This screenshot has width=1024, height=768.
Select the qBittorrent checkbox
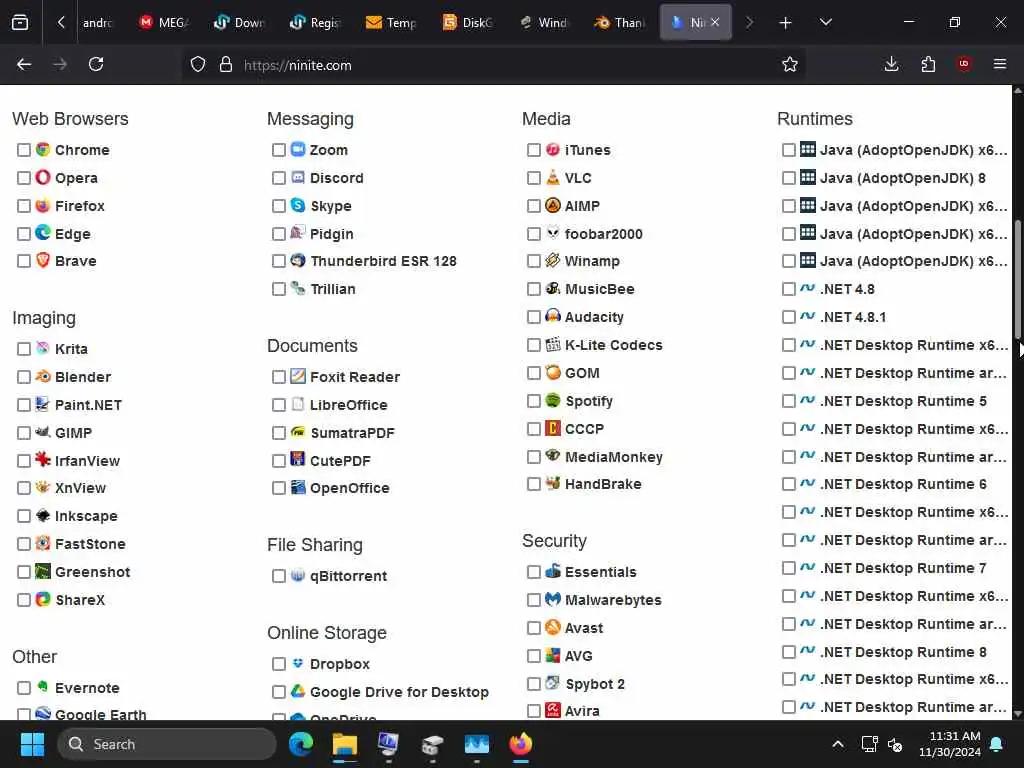(x=279, y=576)
